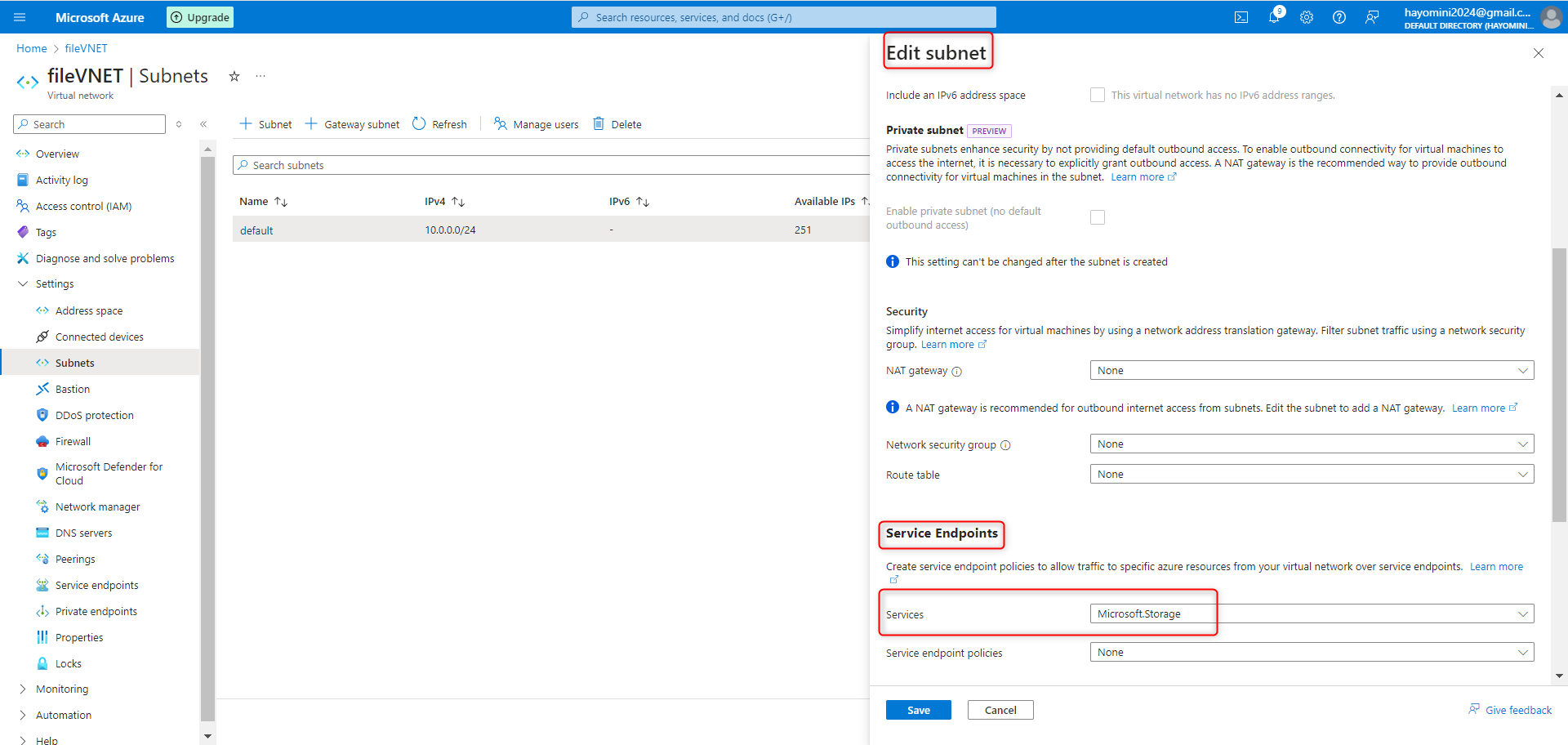
Task: Cancel editing the subnet
Action: (1000, 710)
